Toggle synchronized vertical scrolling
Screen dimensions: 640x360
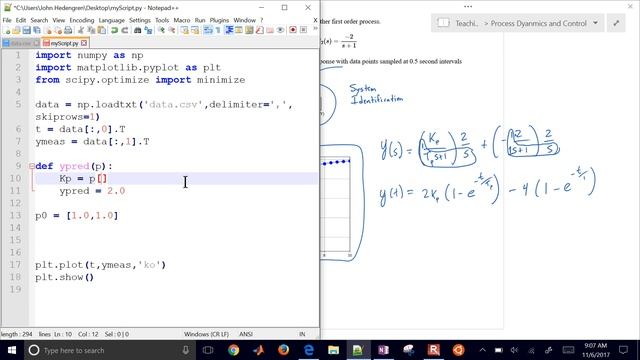pyautogui.click(x=184, y=30)
